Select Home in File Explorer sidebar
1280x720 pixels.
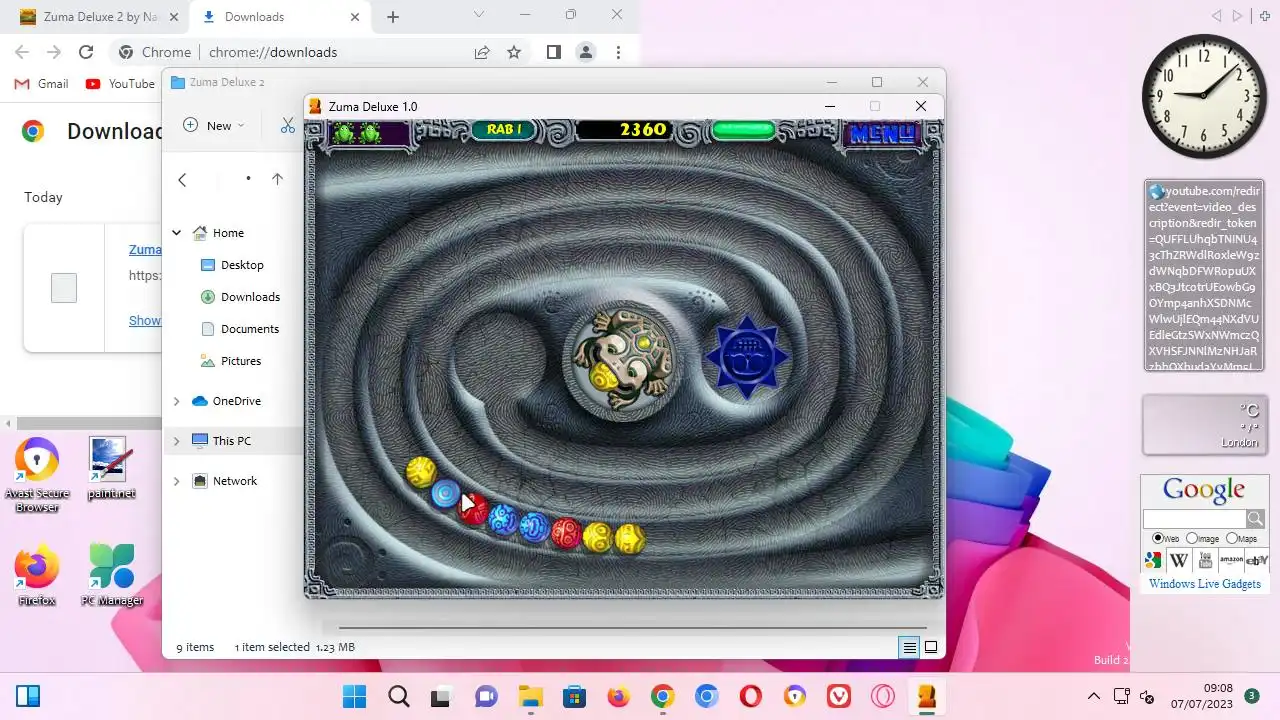228,233
